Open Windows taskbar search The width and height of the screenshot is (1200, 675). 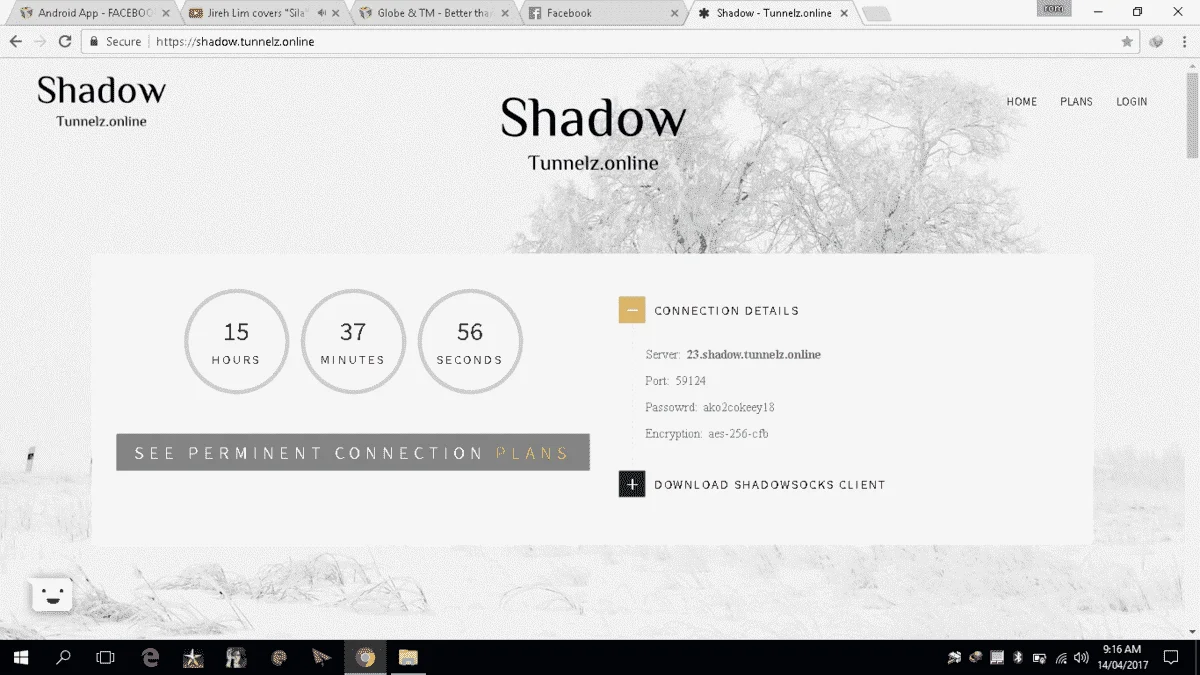point(63,657)
